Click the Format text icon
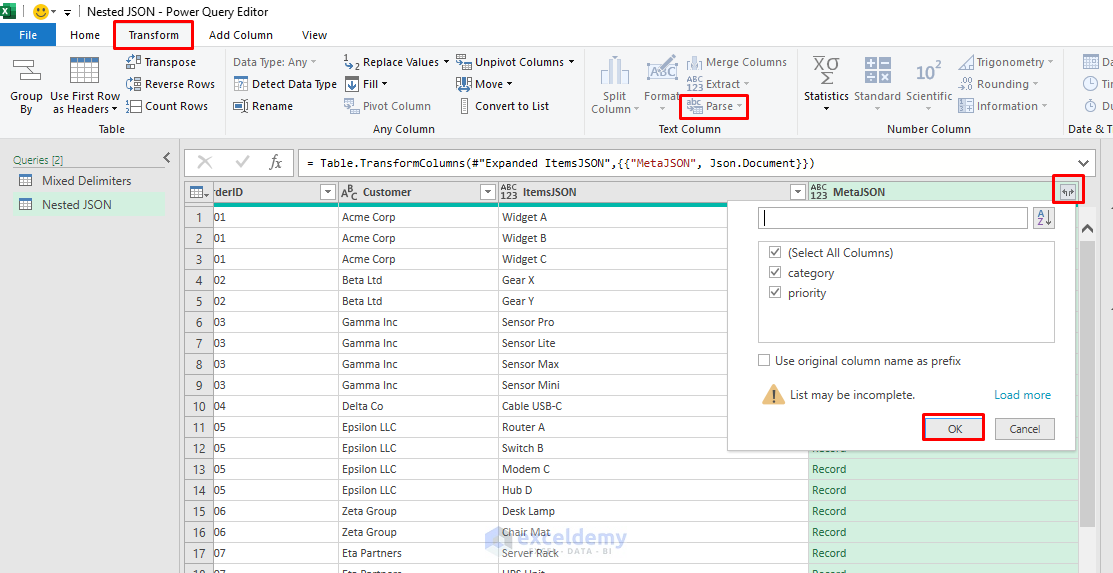This screenshot has width=1113, height=573. [662, 71]
